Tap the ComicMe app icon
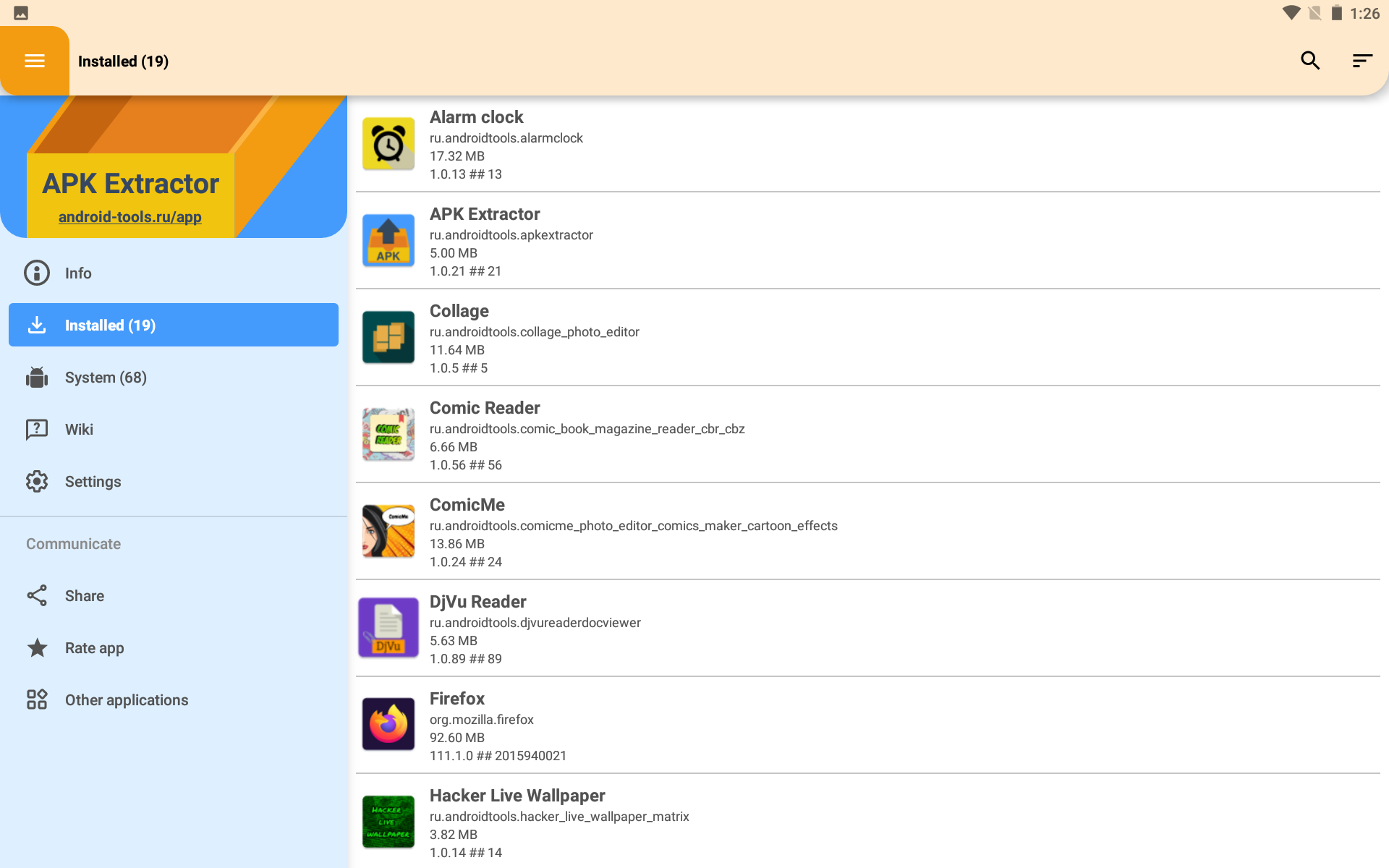Screen dimensions: 1389x868 coord(388,532)
